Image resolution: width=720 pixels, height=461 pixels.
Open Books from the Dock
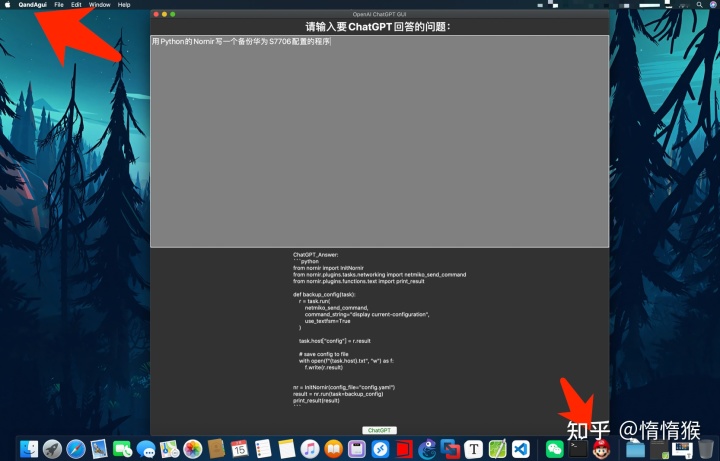(x=333, y=449)
